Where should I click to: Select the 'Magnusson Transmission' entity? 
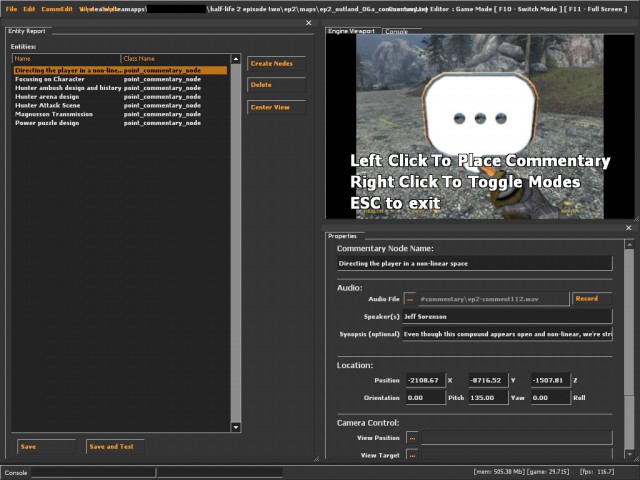coord(120,114)
